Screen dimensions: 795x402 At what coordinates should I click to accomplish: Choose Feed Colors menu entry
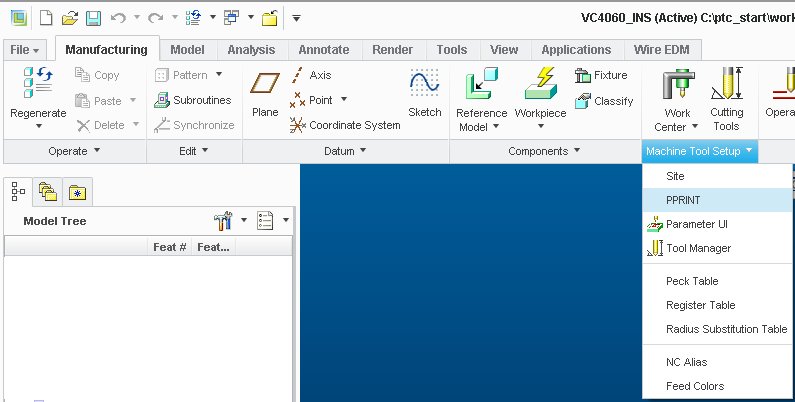717,386
